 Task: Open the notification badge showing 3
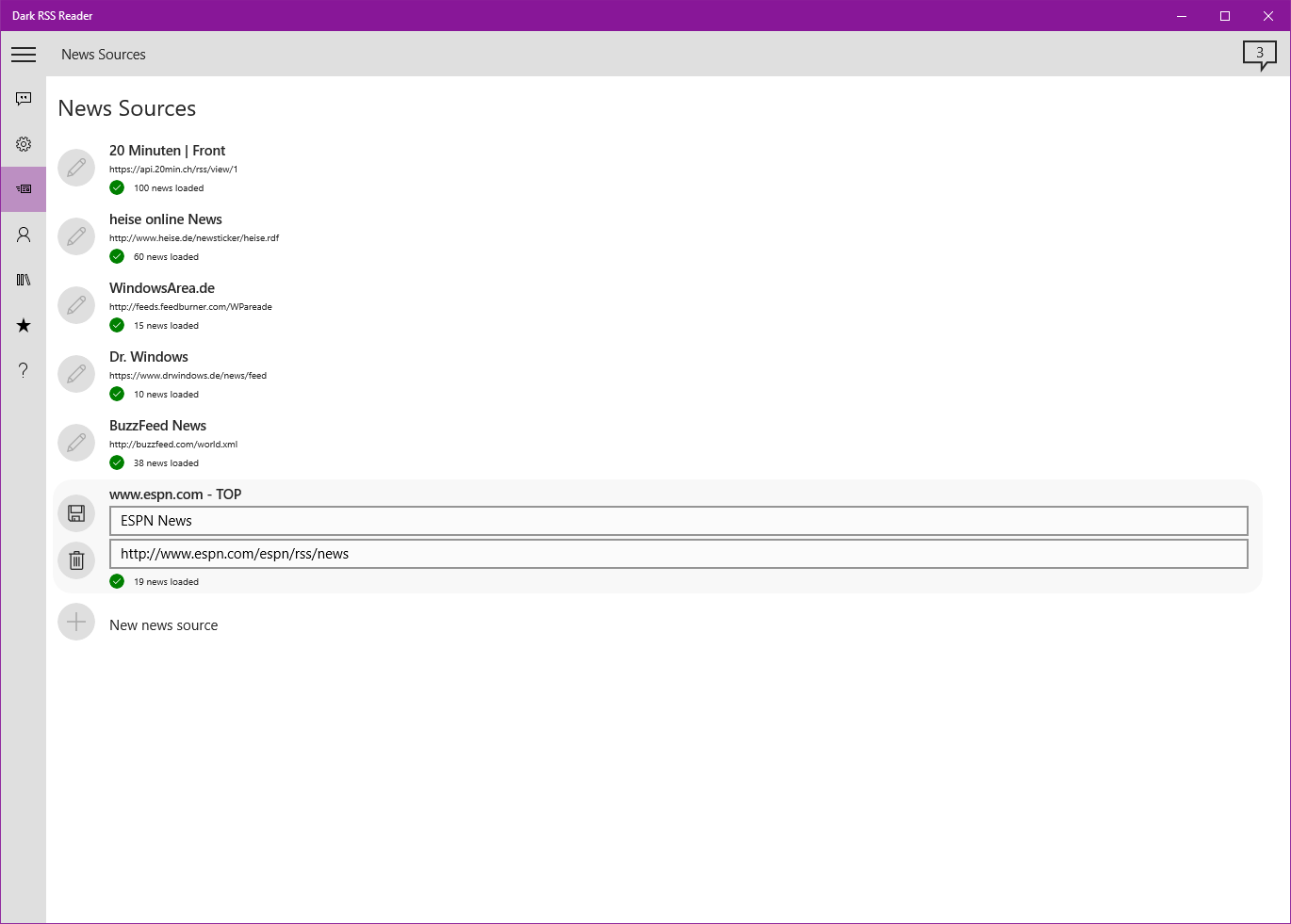click(x=1260, y=55)
